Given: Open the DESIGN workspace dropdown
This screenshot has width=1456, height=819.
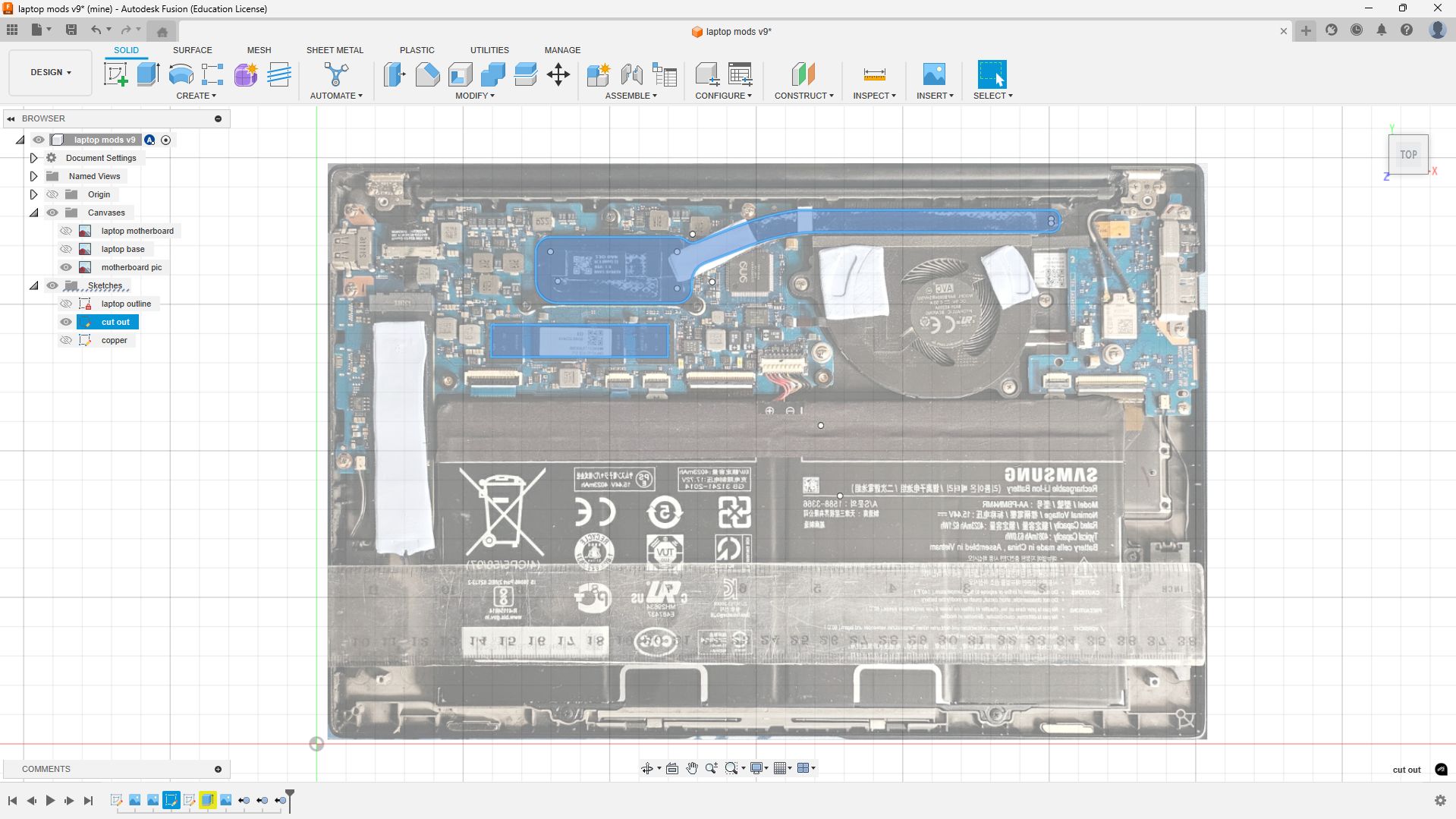Looking at the screenshot, I should tap(51, 72).
